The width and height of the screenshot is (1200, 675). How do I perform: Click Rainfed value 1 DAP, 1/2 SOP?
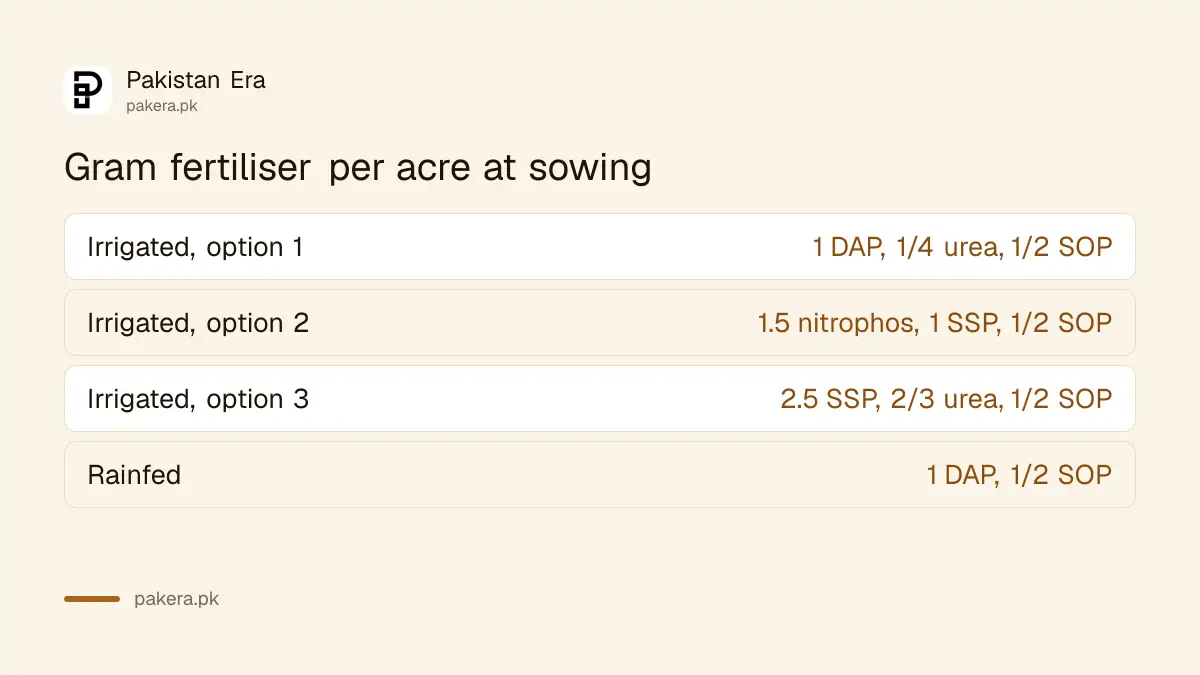(1019, 475)
